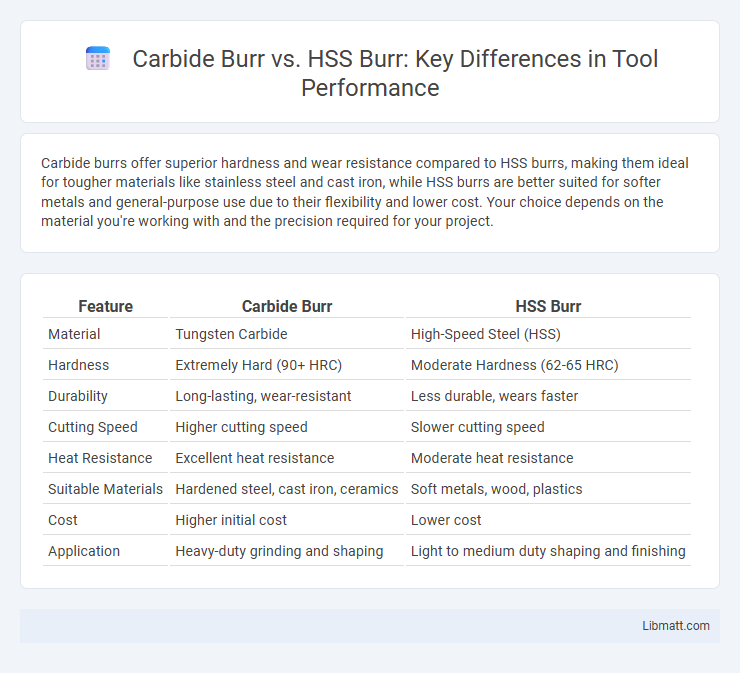Click the 'Application' row label
Viewport: 740px width, 673px height.
coord(84,551)
